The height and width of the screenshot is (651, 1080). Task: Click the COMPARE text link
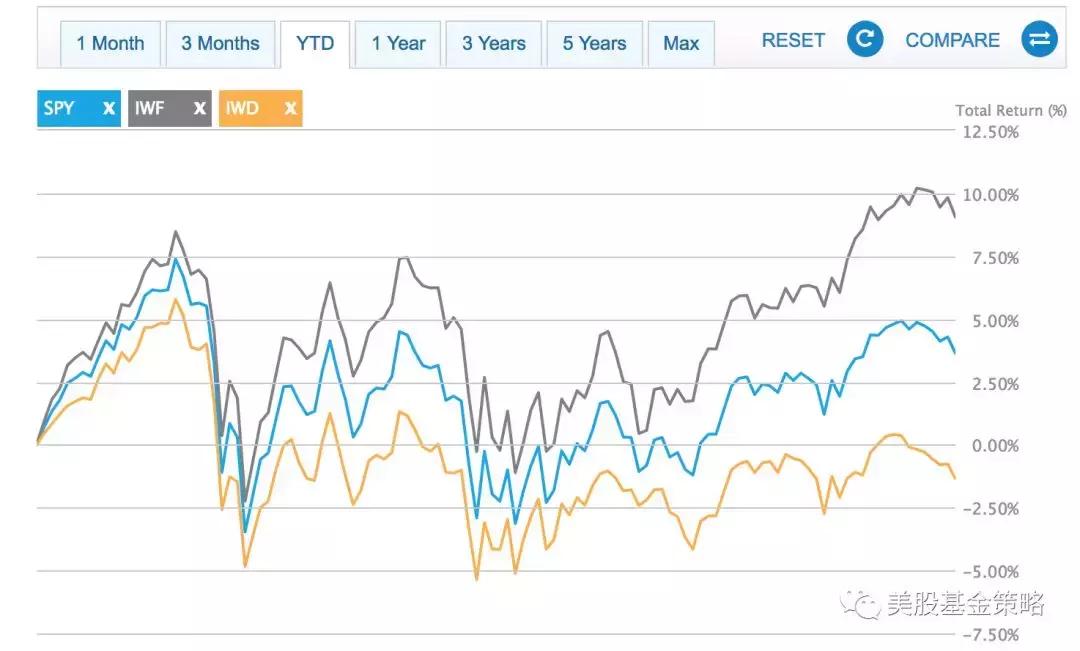952,40
